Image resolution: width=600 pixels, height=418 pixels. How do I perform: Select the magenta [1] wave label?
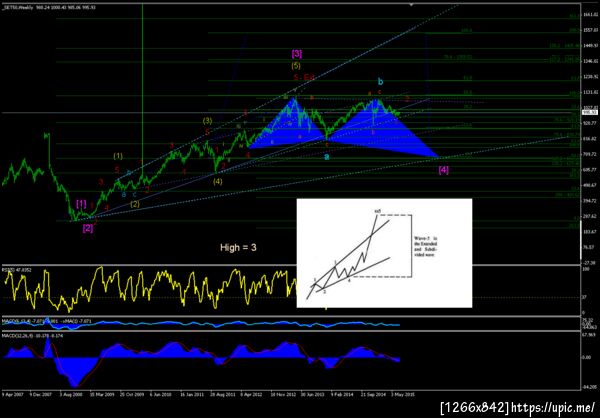coord(82,204)
